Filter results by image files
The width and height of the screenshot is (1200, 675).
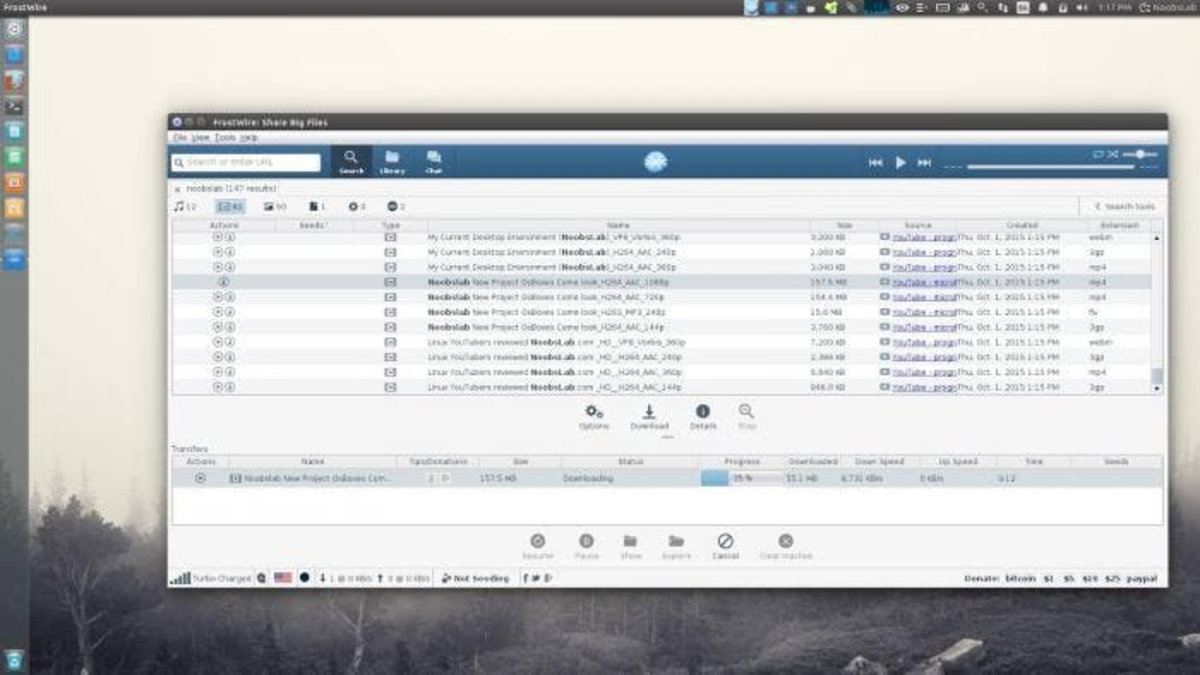point(275,206)
